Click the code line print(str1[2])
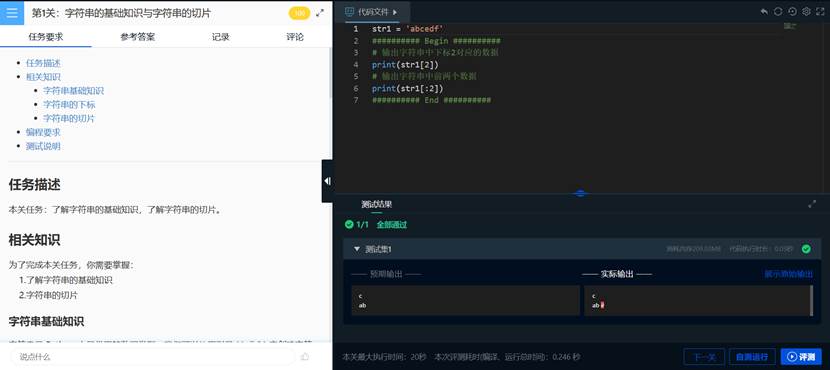Image resolution: width=830 pixels, height=370 pixels. click(405, 65)
